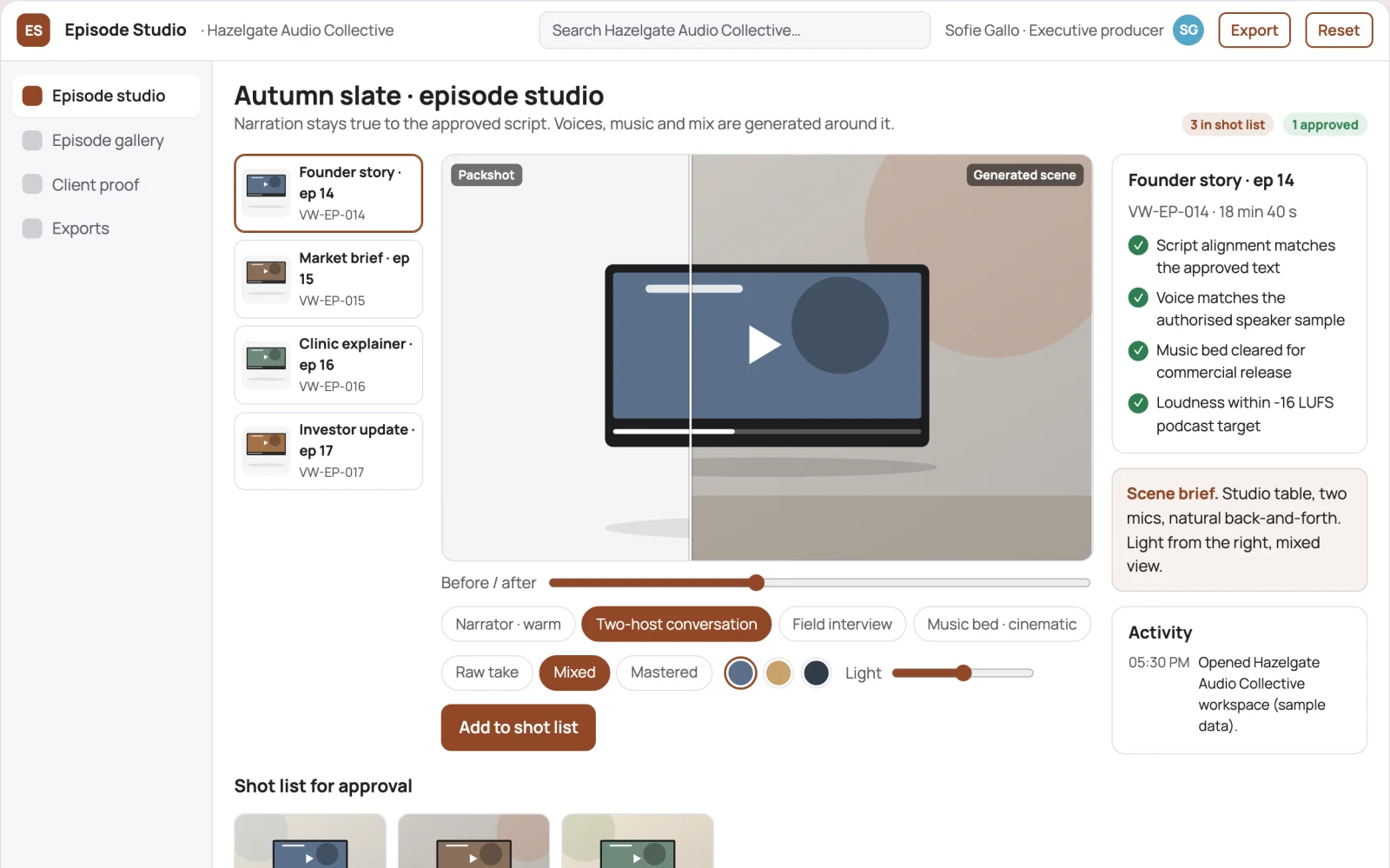Image resolution: width=1390 pixels, height=868 pixels.
Task: Select the Narrator · warm voice option
Action: tap(508, 624)
